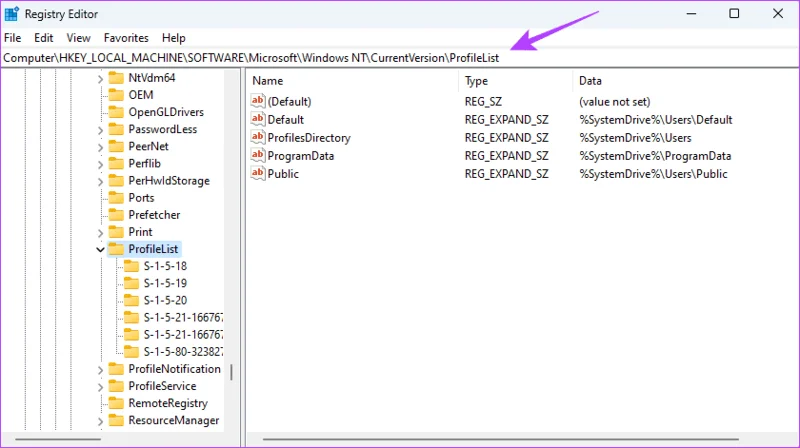This screenshot has width=800, height=448.
Task: Click the PeerNet folder icon
Action: [x=116, y=146]
